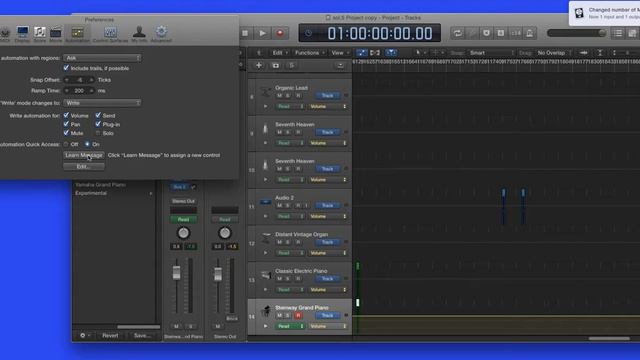This screenshot has width=640, height=360.
Task: Click the Stop transport button
Action: 245,33
